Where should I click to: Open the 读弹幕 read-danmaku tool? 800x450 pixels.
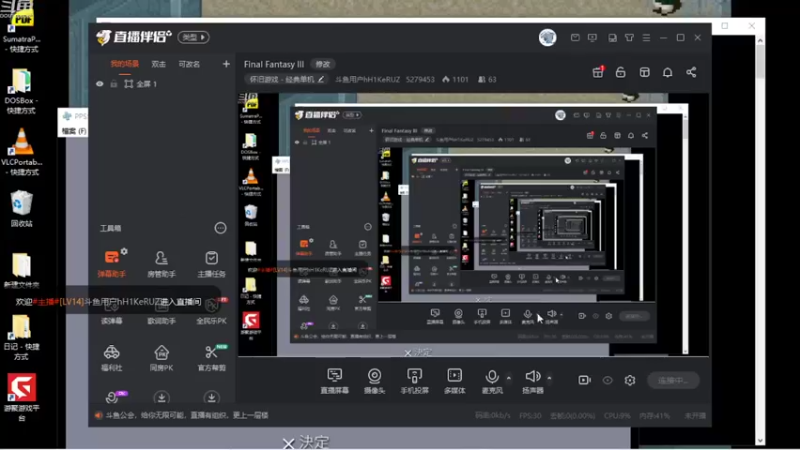coord(112,313)
